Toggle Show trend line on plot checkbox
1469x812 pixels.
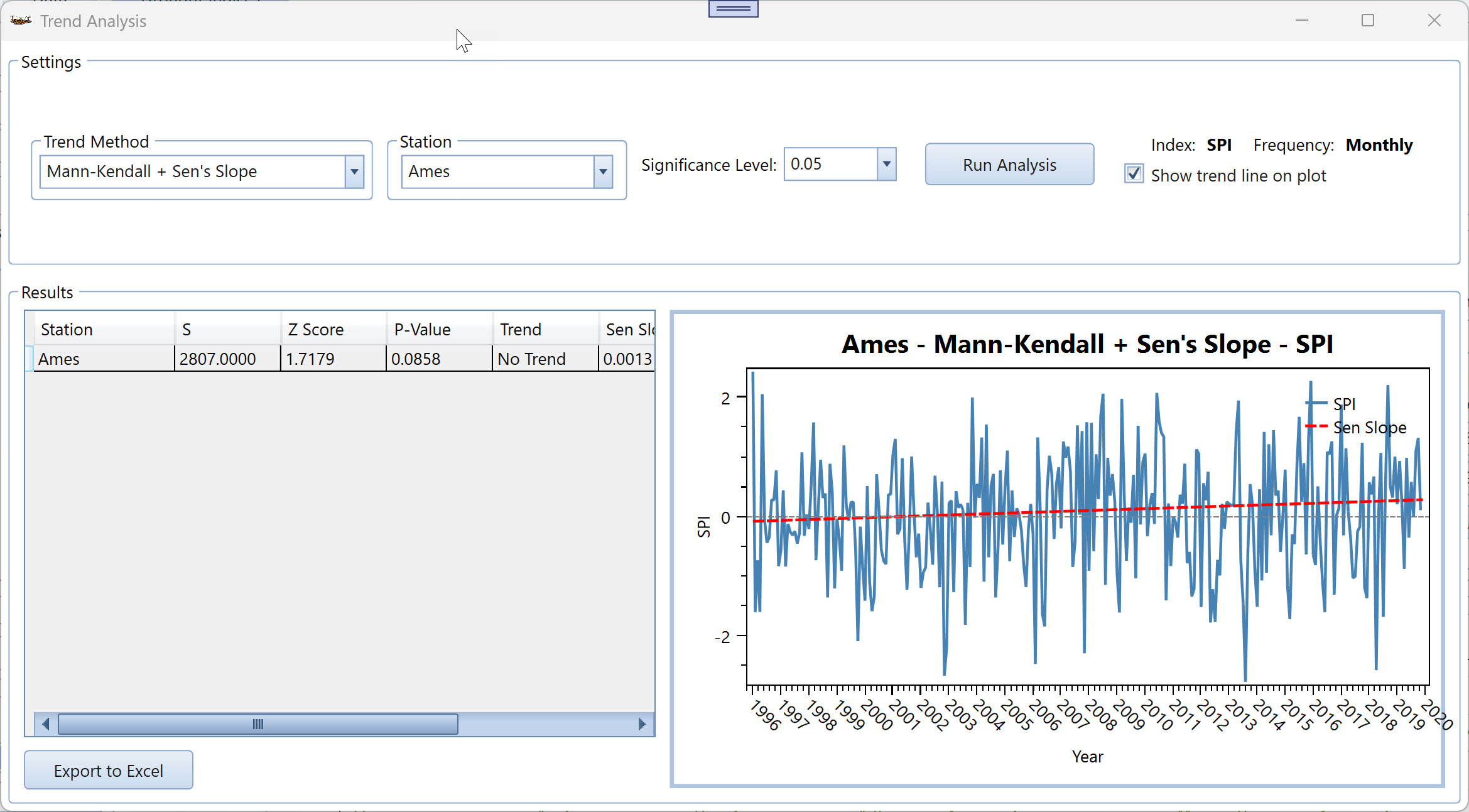coord(1134,174)
